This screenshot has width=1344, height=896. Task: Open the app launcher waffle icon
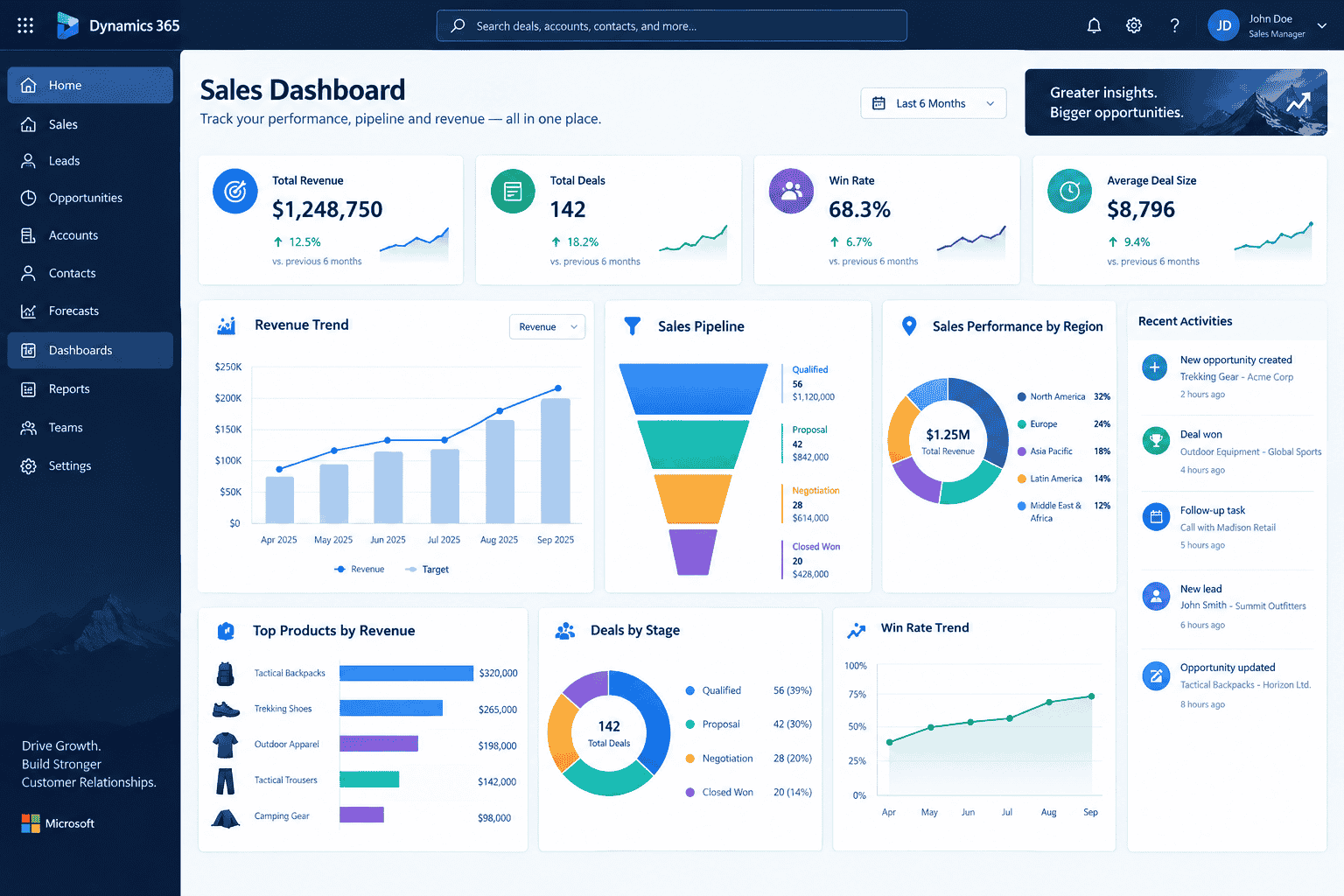[25, 25]
